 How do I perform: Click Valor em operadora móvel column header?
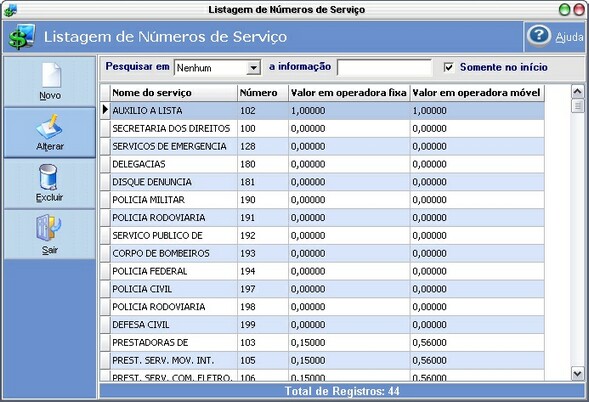point(477,93)
